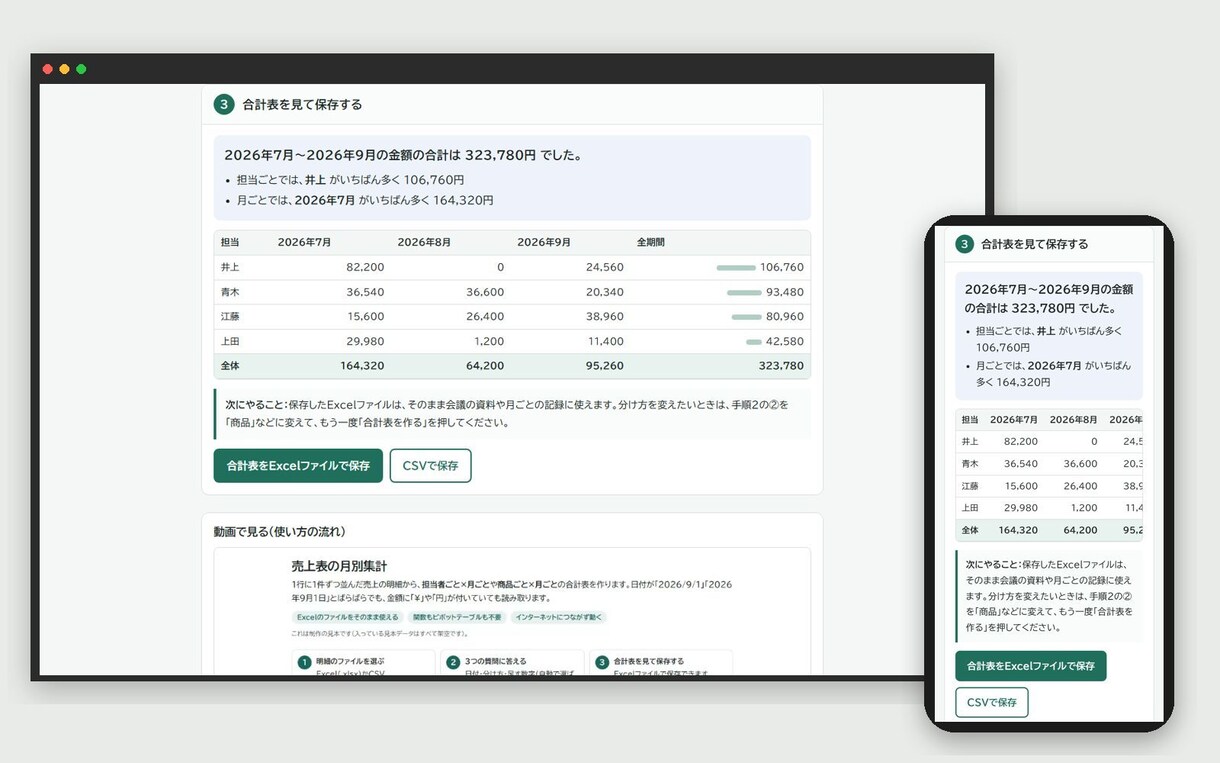Click the step 3 badge in desktop window
The height and width of the screenshot is (763, 1220).
pyautogui.click(x=224, y=104)
